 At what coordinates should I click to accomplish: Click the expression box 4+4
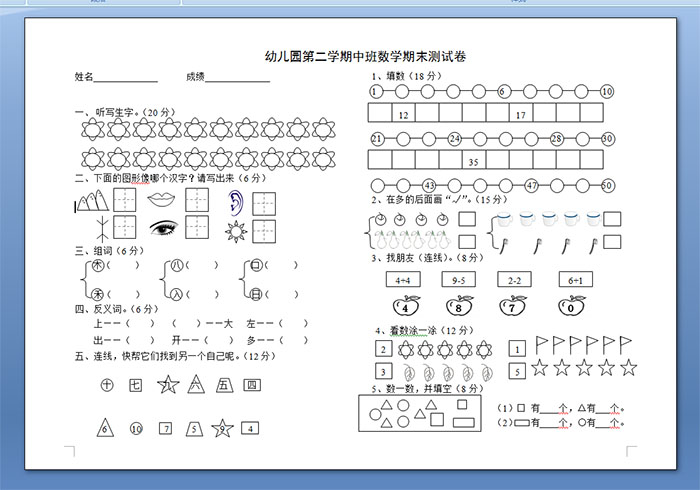click(403, 280)
